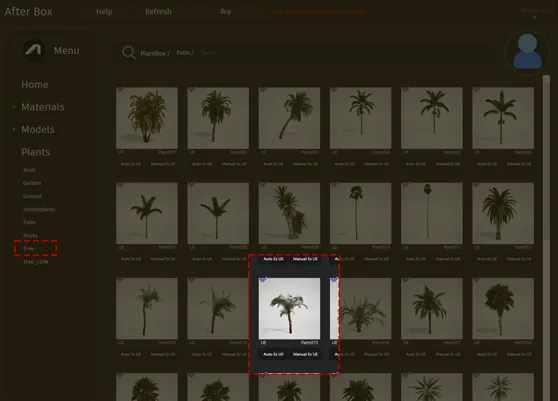Select the Palm012 date palm thumbnail
Screen dimensions: 558x401
(503, 213)
